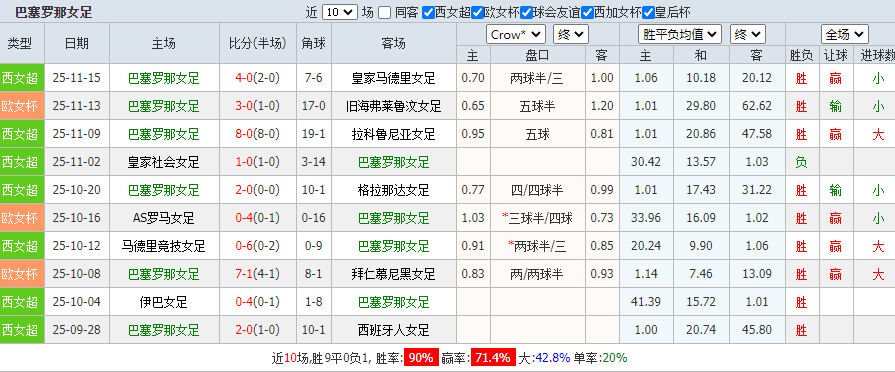
Task: Click the 巴塞罗那女足 team title
Action: 53,12
